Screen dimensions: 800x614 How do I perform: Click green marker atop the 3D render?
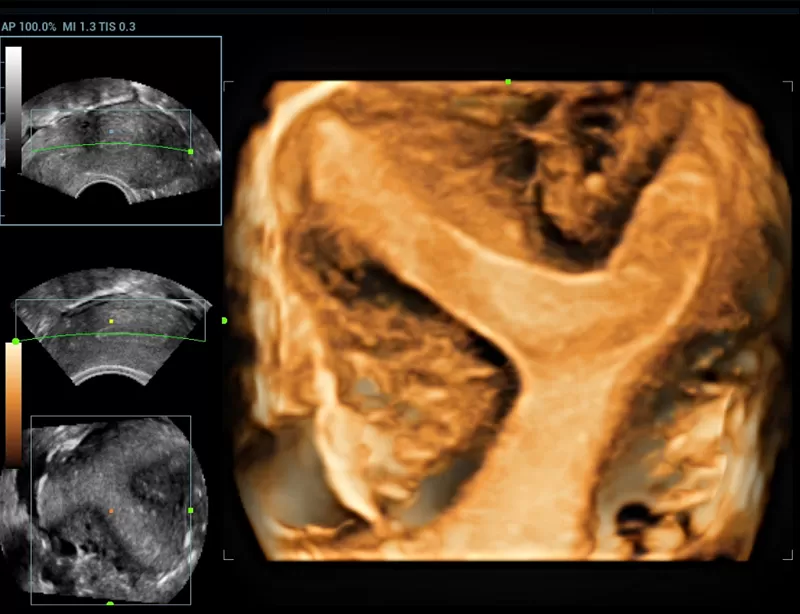(x=508, y=82)
